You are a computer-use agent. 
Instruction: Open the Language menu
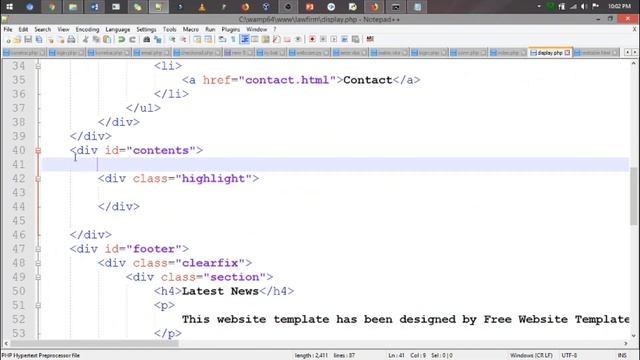pyautogui.click(x=118, y=29)
